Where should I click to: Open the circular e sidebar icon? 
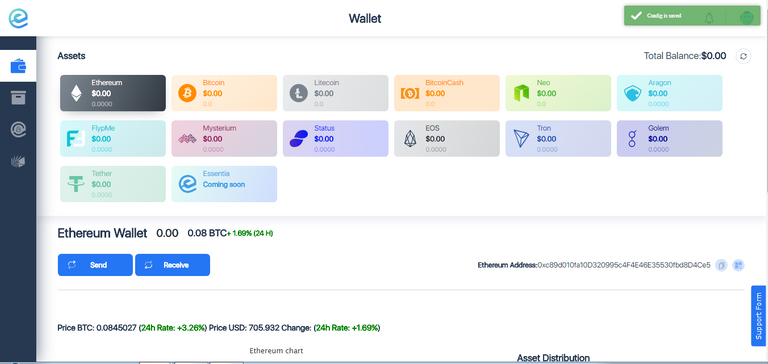coord(18,129)
